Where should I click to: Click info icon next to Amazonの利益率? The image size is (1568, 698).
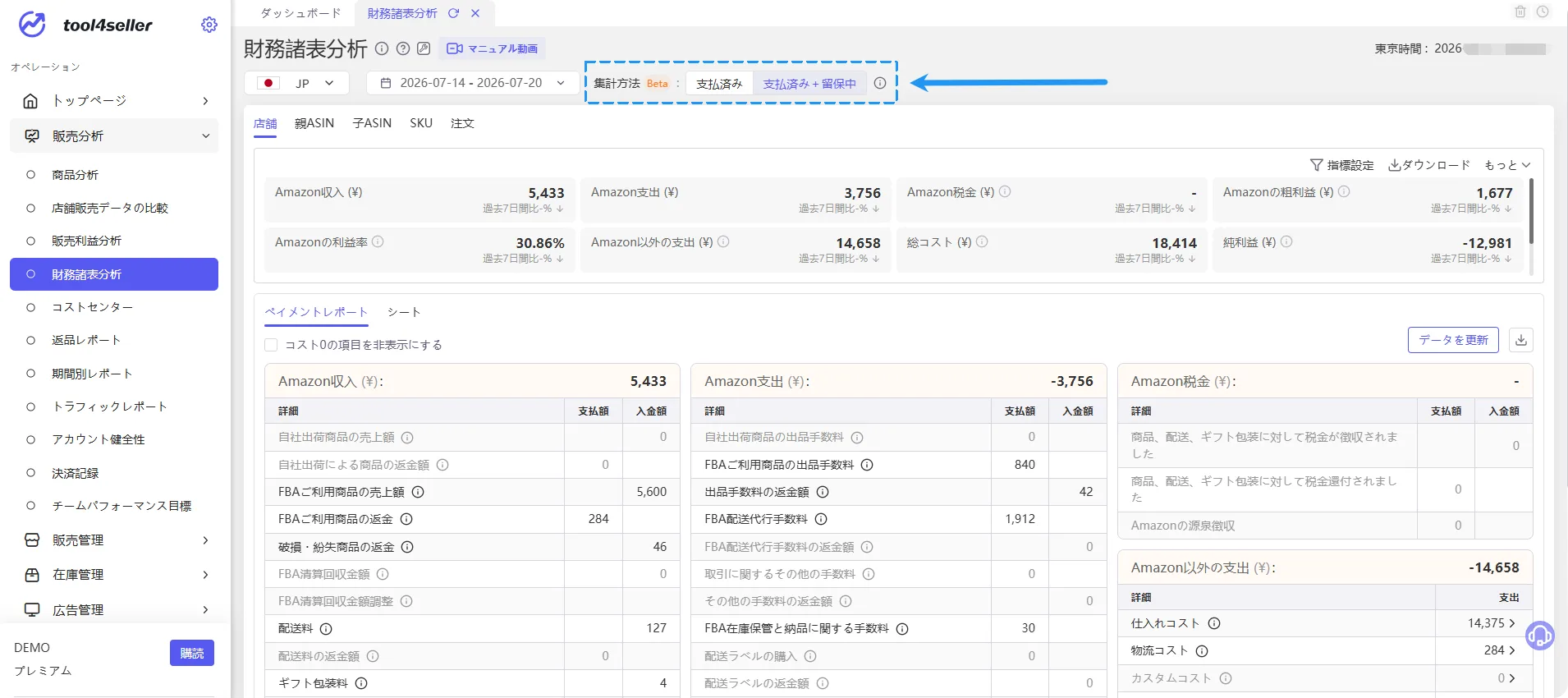(x=378, y=241)
